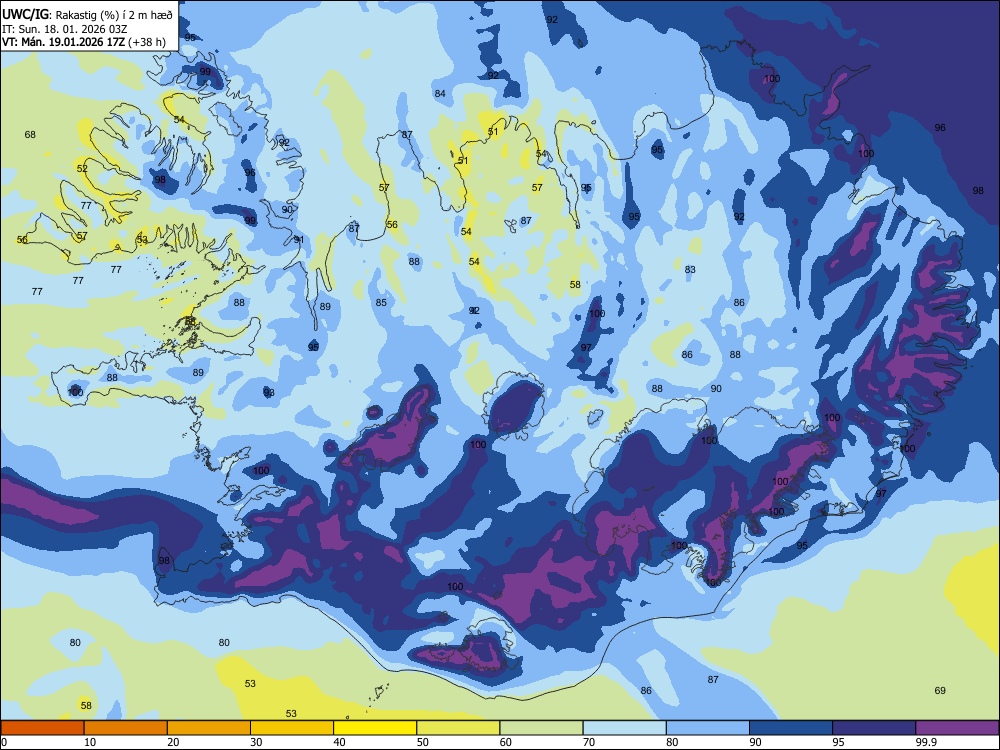
Task: Click the humidity value '69' on the map
Action: [x=940, y=691]
